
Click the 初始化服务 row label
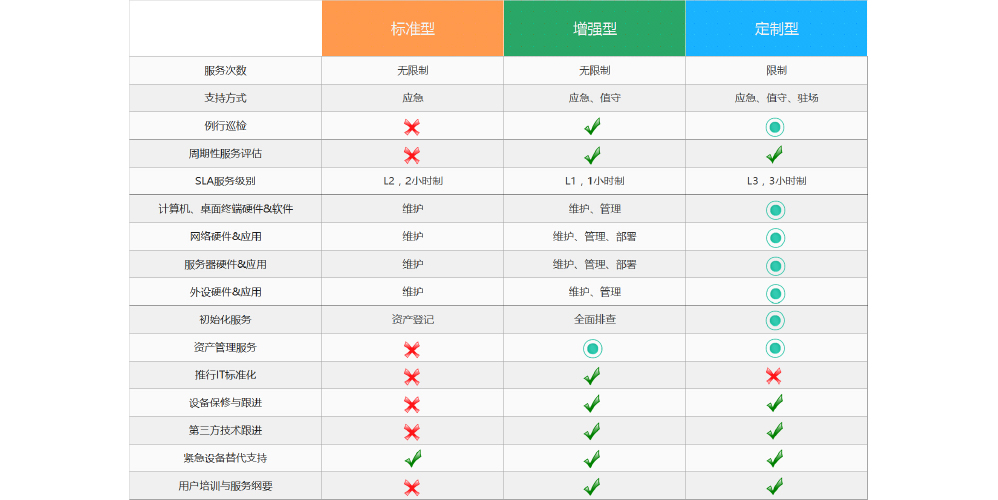pos(225,320)
